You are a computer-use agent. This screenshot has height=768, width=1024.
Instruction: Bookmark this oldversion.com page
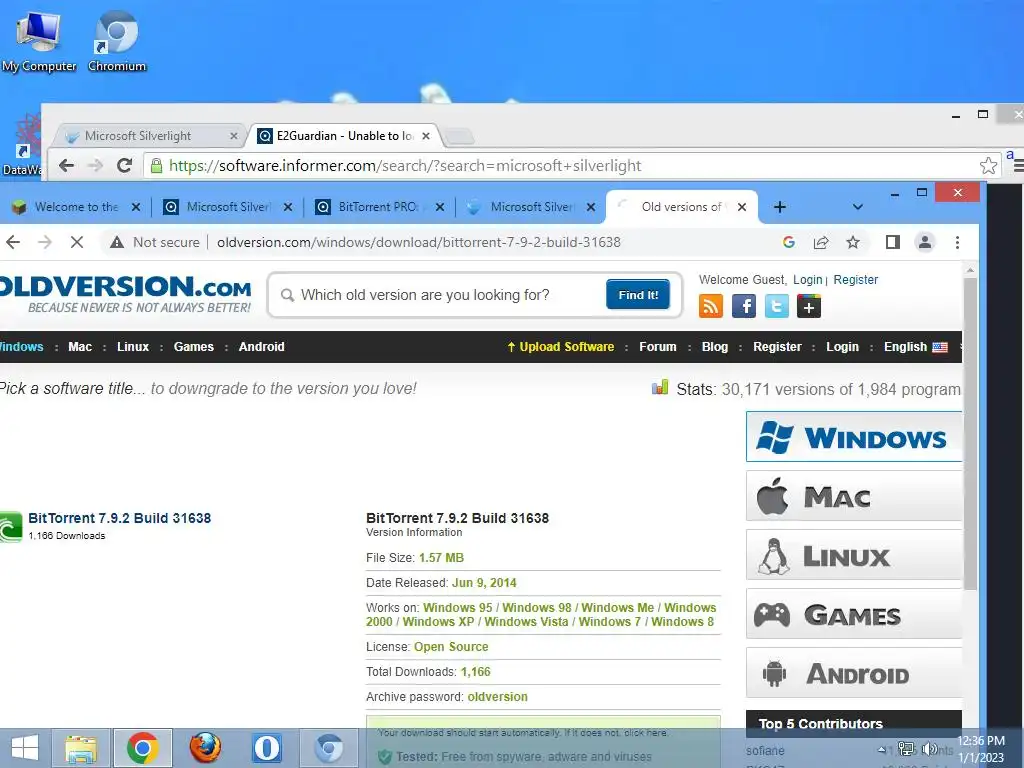(853, 242)
